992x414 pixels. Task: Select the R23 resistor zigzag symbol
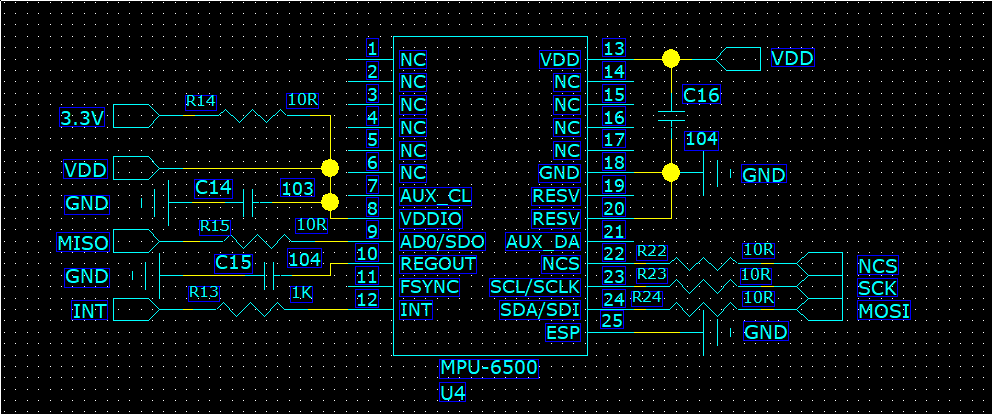coord(704,287)
